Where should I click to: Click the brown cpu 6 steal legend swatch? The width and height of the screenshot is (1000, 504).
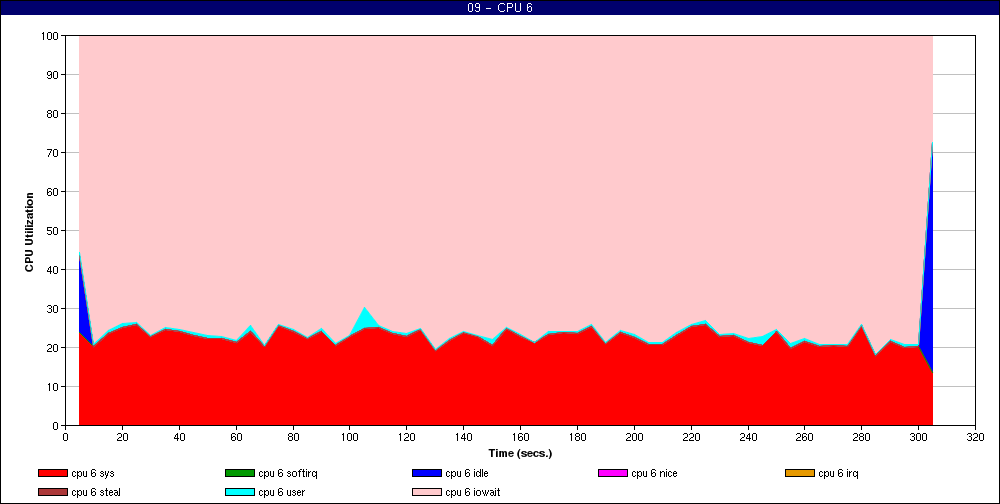pos(52,493)
